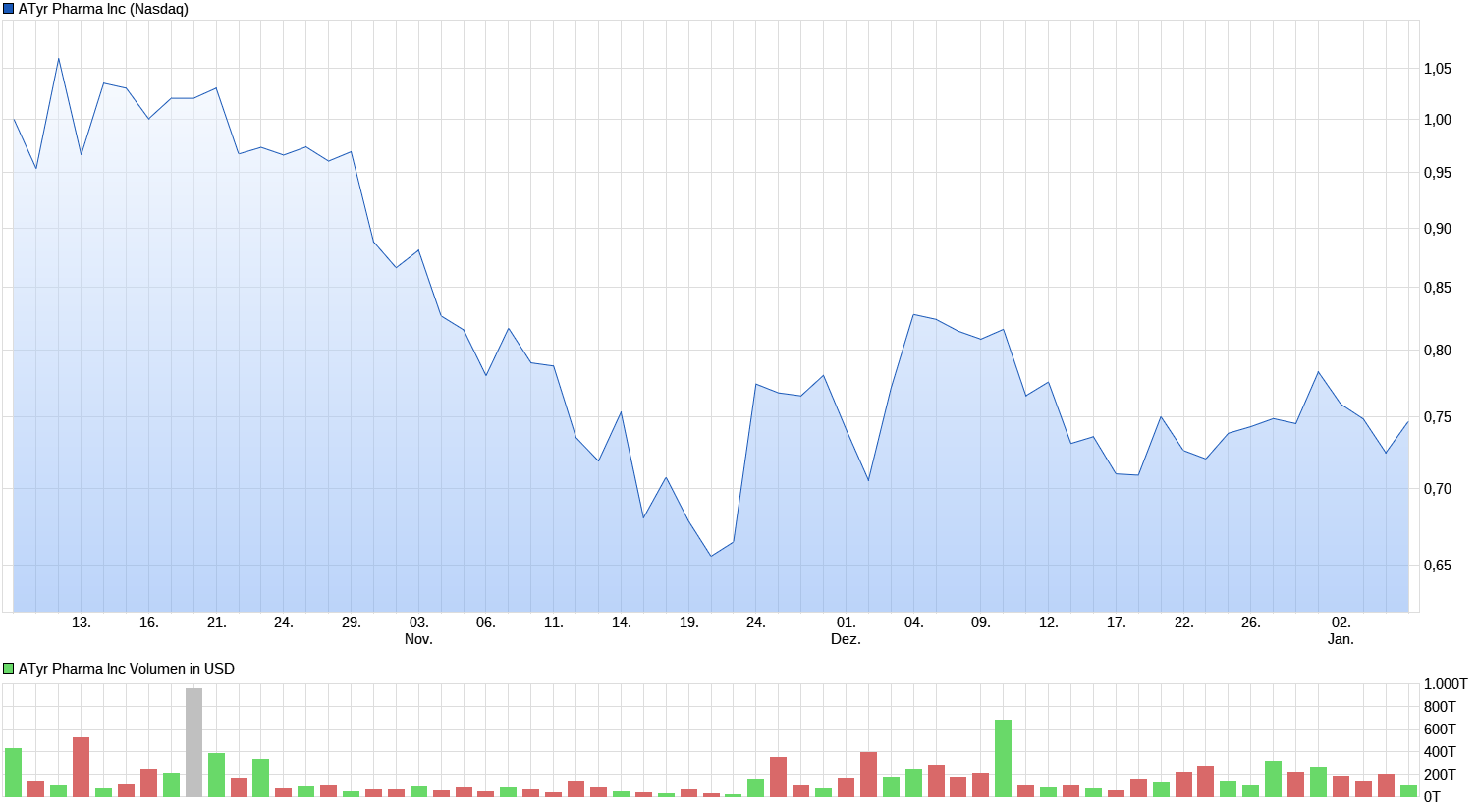The width and height of the screenshot is (1478, 812).
Task: Click the highest chart peak above 1,05
Action: (59, 59)
